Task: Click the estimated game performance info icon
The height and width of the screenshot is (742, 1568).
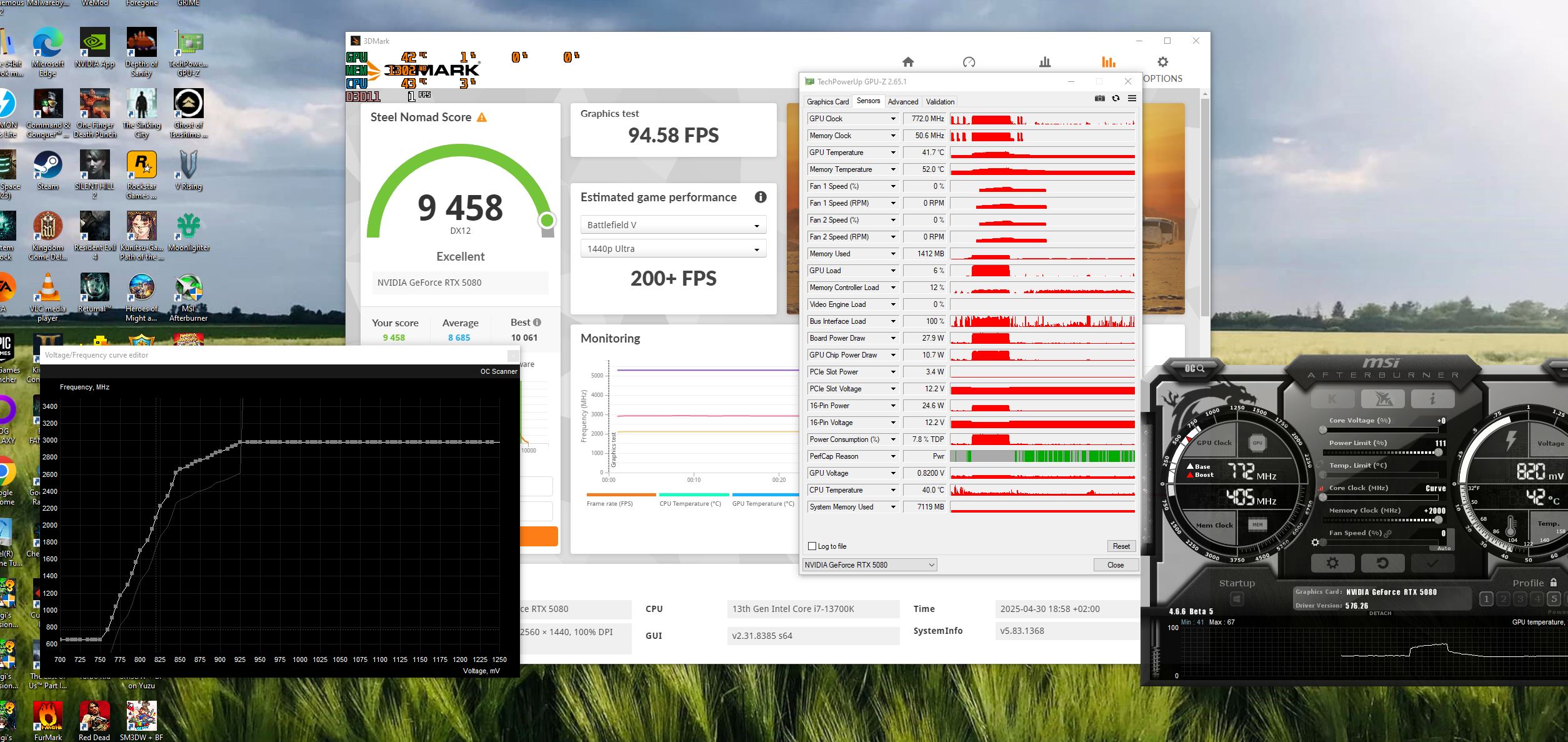Action: (760, 197)
